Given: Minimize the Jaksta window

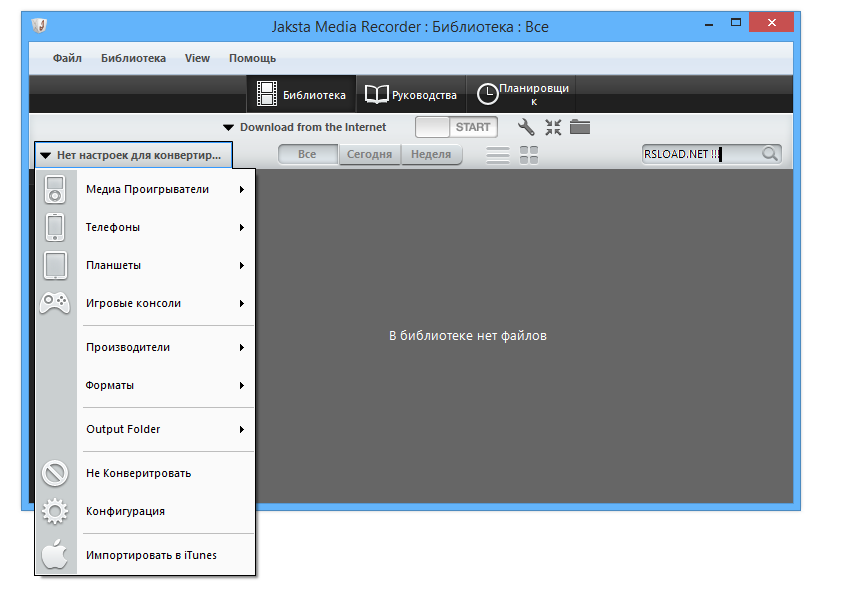Looking at the screenshot, I should click(x=709, y=24).
